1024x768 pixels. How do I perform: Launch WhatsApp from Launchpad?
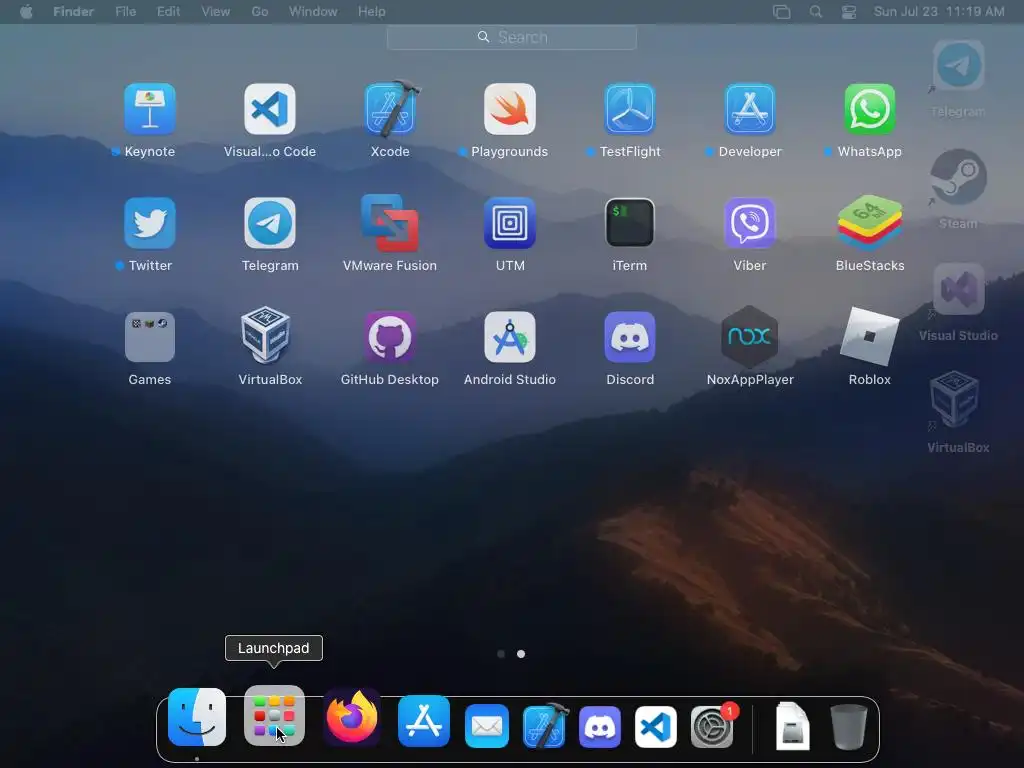(x=870, y=109)
